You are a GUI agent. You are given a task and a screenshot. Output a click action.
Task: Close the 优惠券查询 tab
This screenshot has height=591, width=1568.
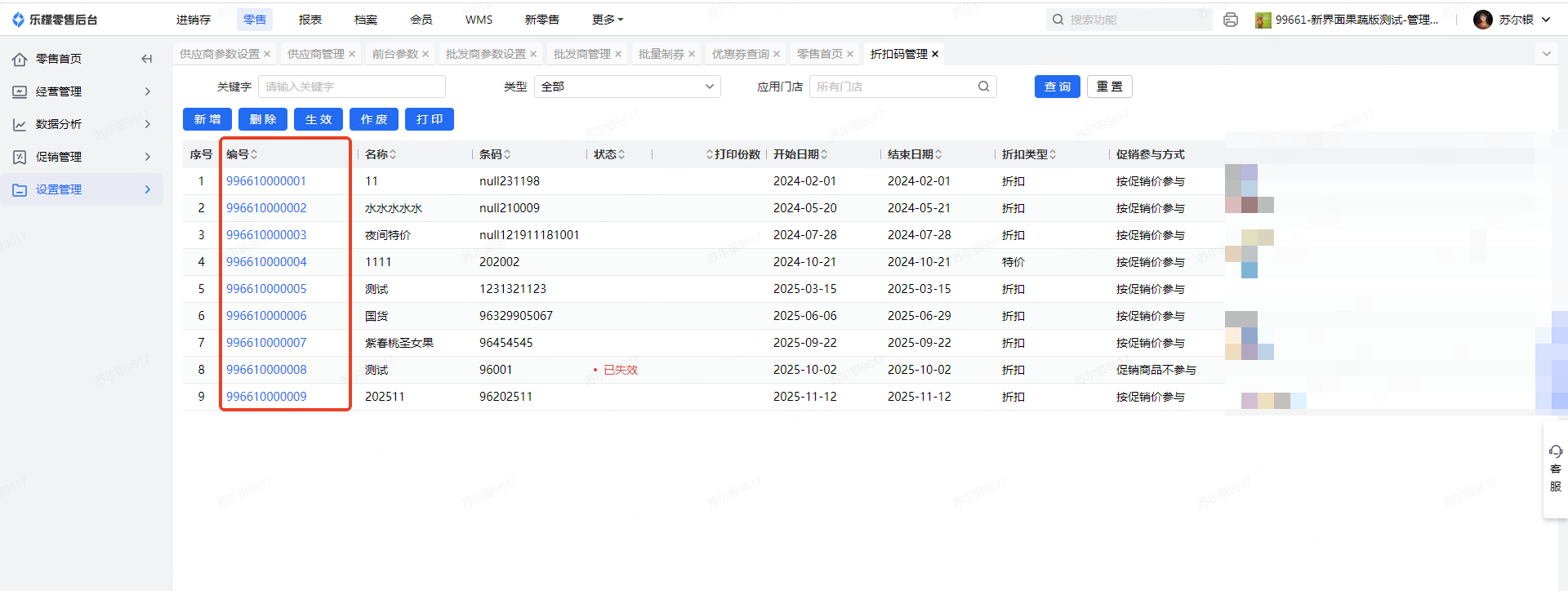(x=777, y=54)
